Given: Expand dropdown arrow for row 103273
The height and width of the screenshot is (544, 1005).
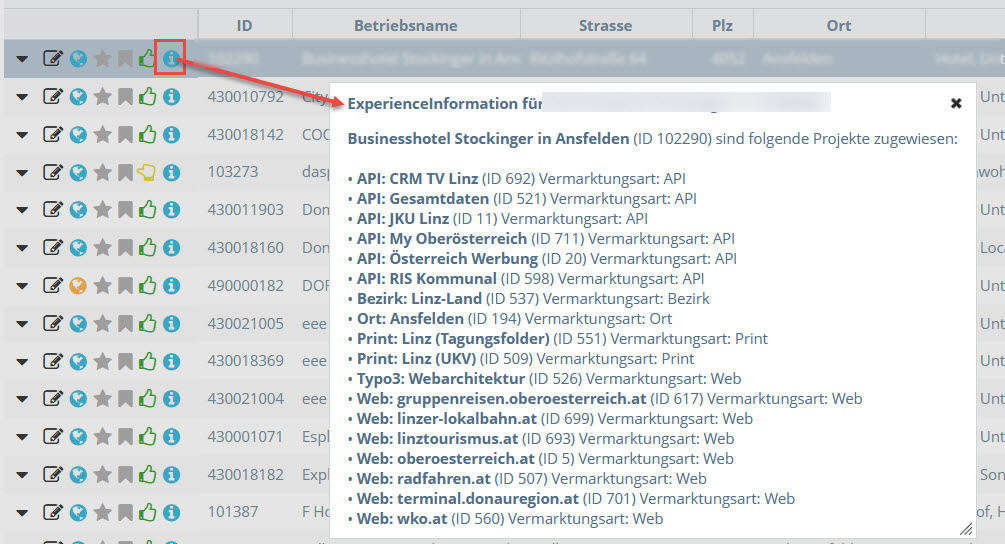Looking at the screenshot, I should click(x=22, y=173).
